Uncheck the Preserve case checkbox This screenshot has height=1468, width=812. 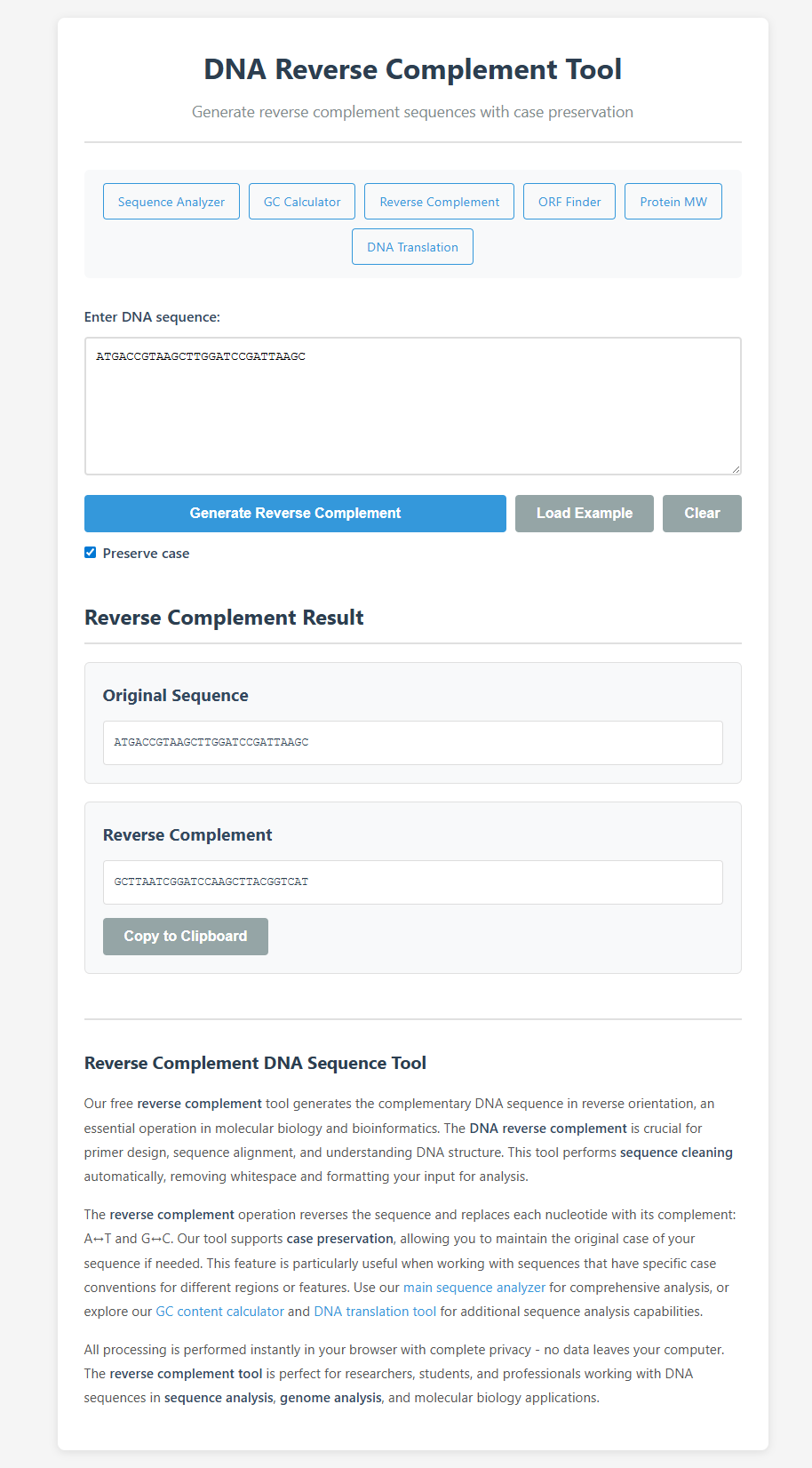pyautogui.click(x=90, y=553)
